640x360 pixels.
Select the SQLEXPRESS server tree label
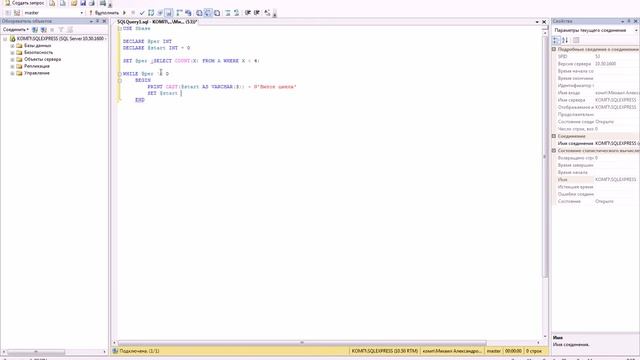pyautogui.click(x=61, y=39)
